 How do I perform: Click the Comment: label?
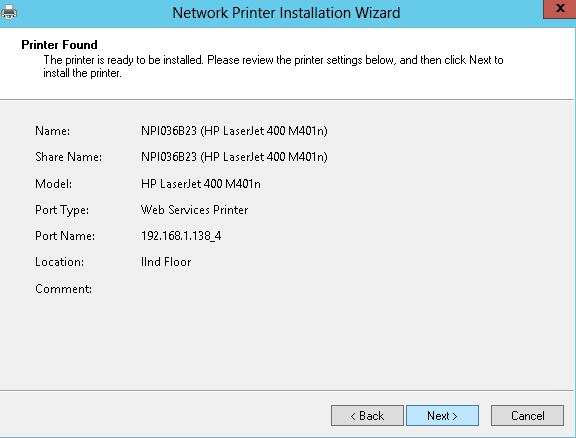click(x=64, y=289)
